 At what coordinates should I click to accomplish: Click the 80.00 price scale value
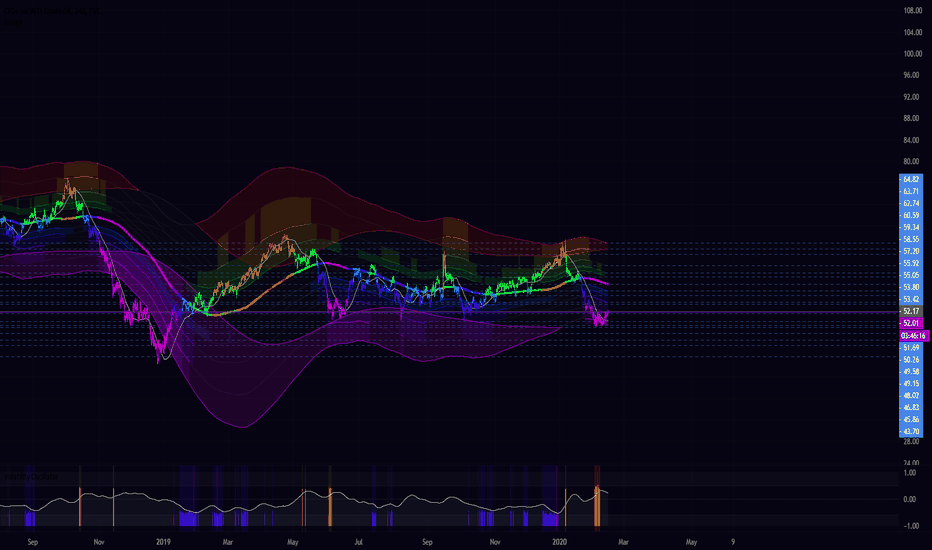tap(912, 161)
